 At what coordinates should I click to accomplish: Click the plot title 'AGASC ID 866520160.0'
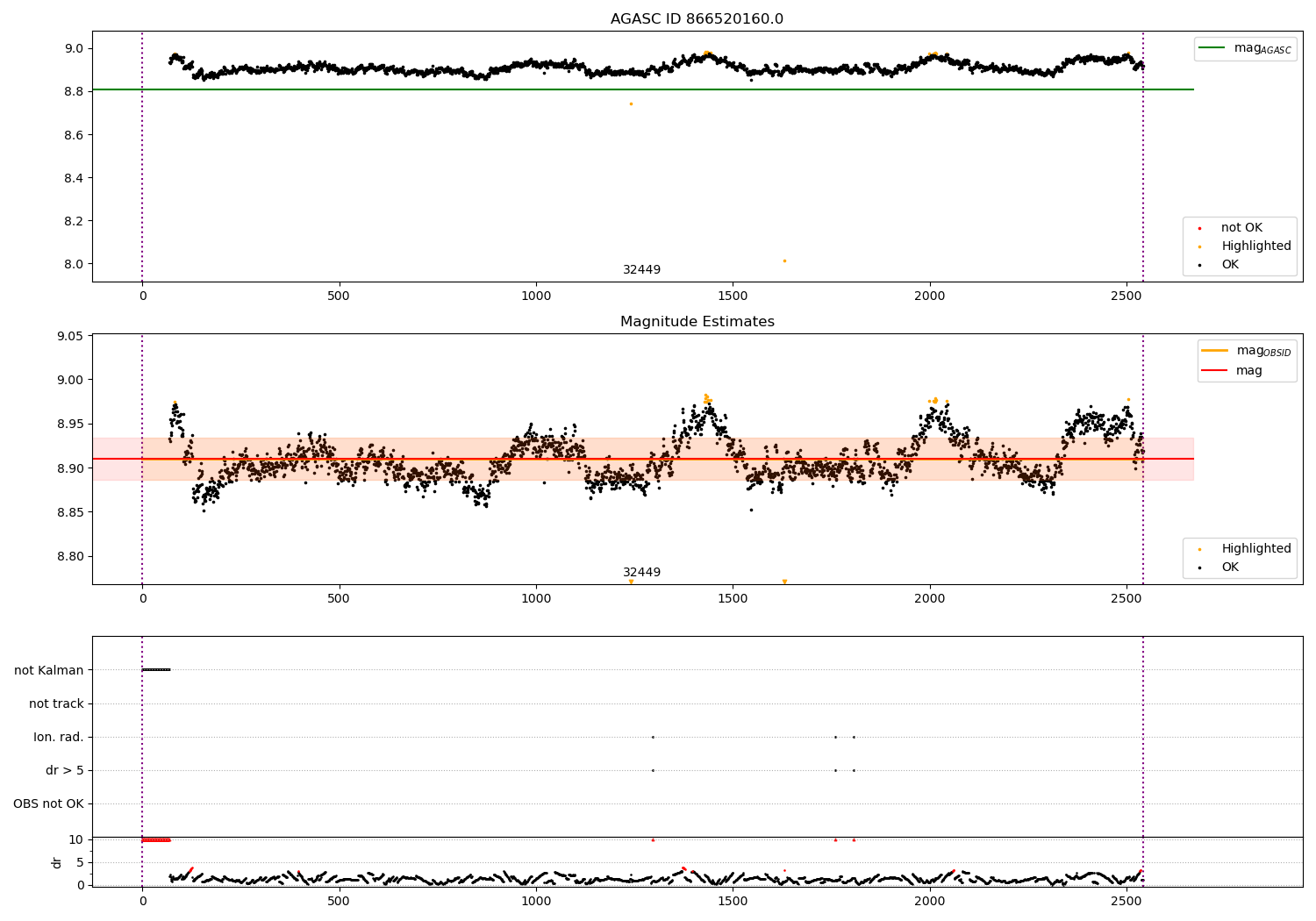pos(697,19)
